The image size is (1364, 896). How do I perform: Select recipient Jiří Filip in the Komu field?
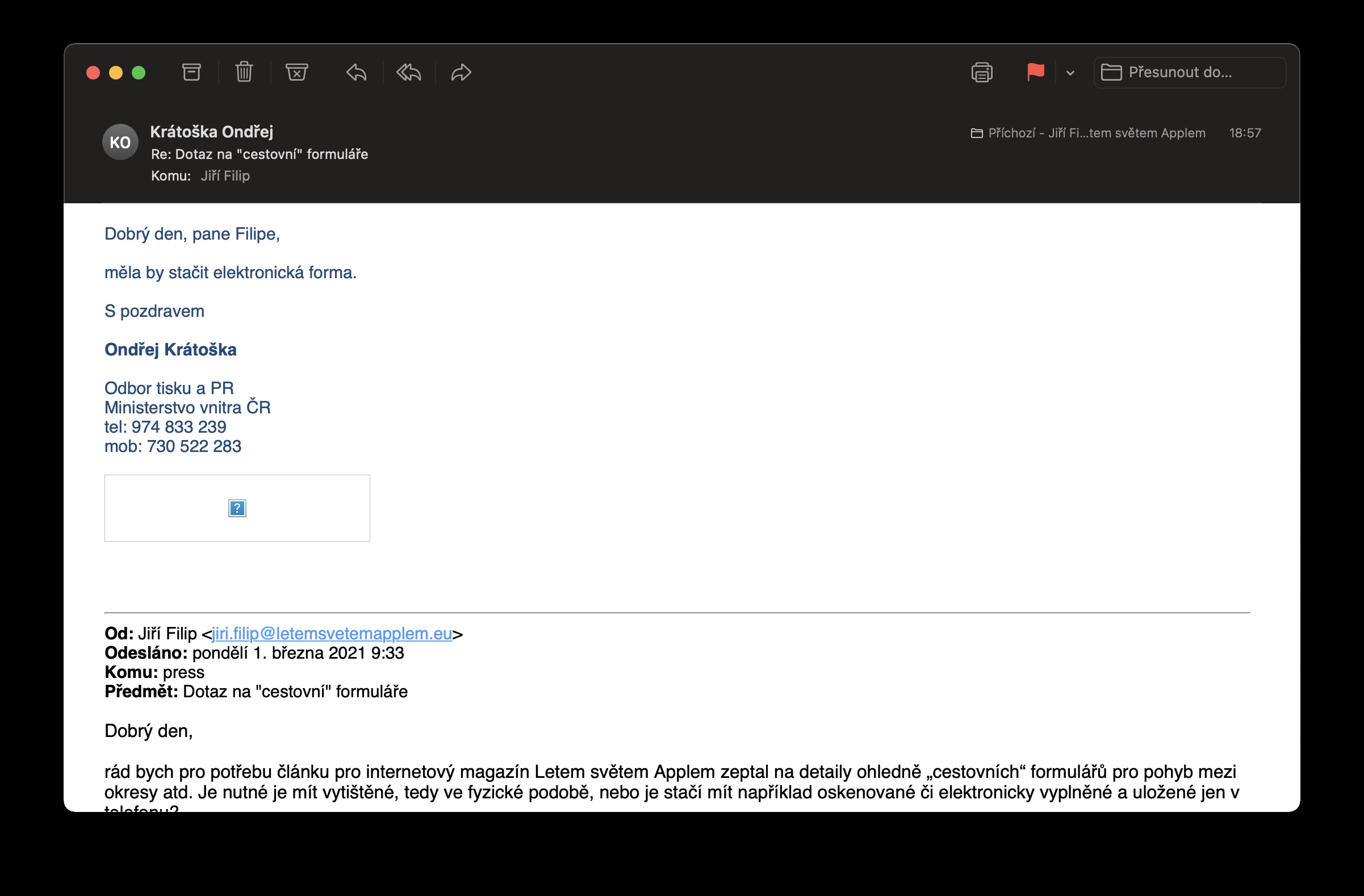[225, 176]
